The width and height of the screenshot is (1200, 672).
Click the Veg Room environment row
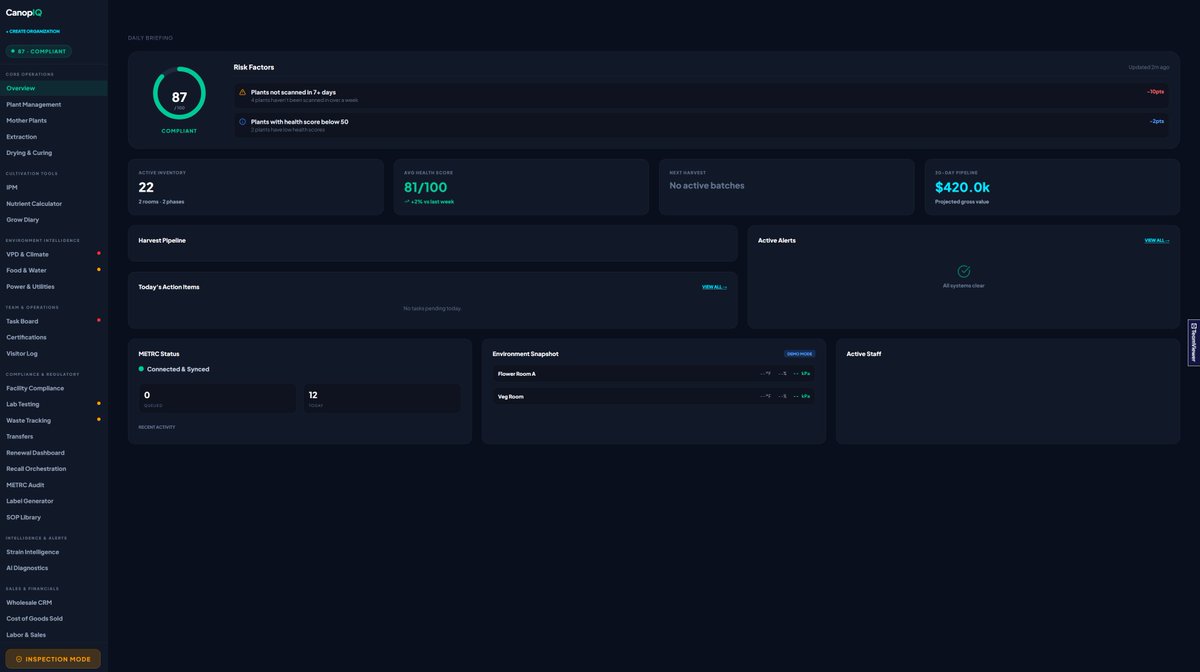(x=654, y=396)
